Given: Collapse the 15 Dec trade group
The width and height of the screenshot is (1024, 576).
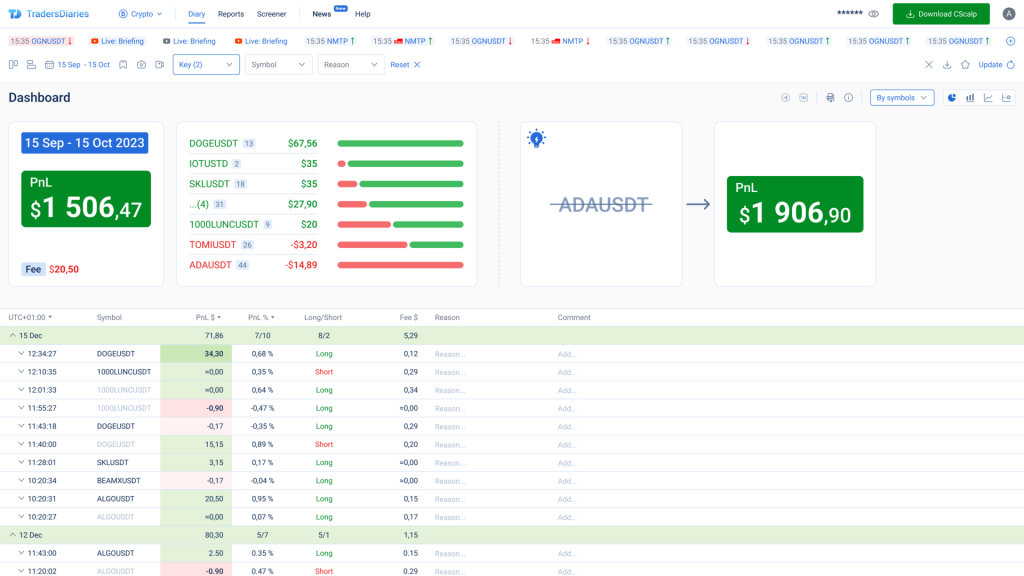Looking at the screenshot, I should [x=13, y=335].
